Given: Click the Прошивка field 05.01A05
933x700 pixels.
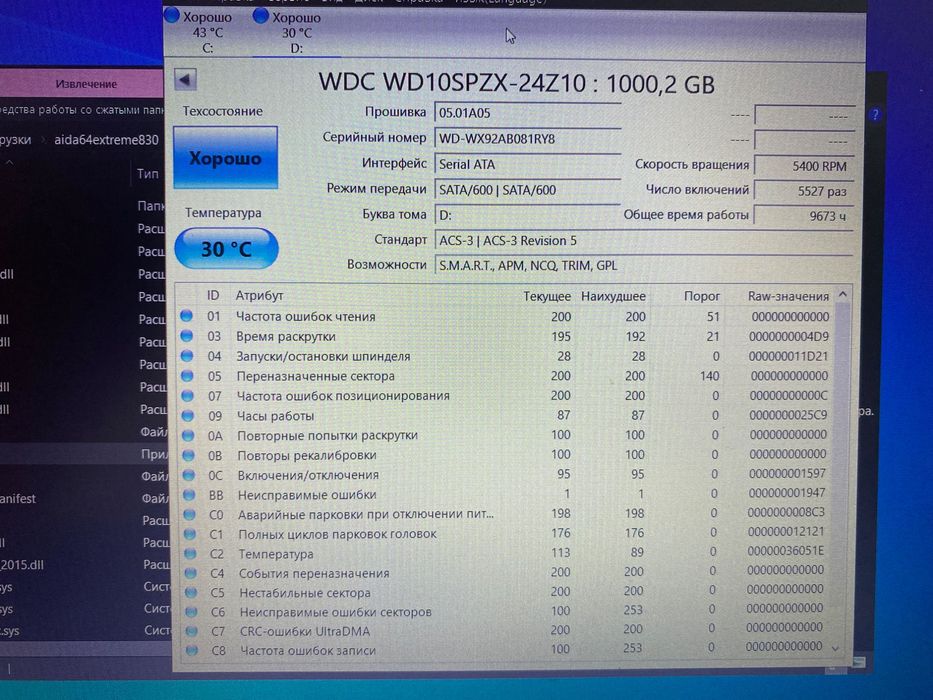Looking at the screenshot, I should click(527, 112).
